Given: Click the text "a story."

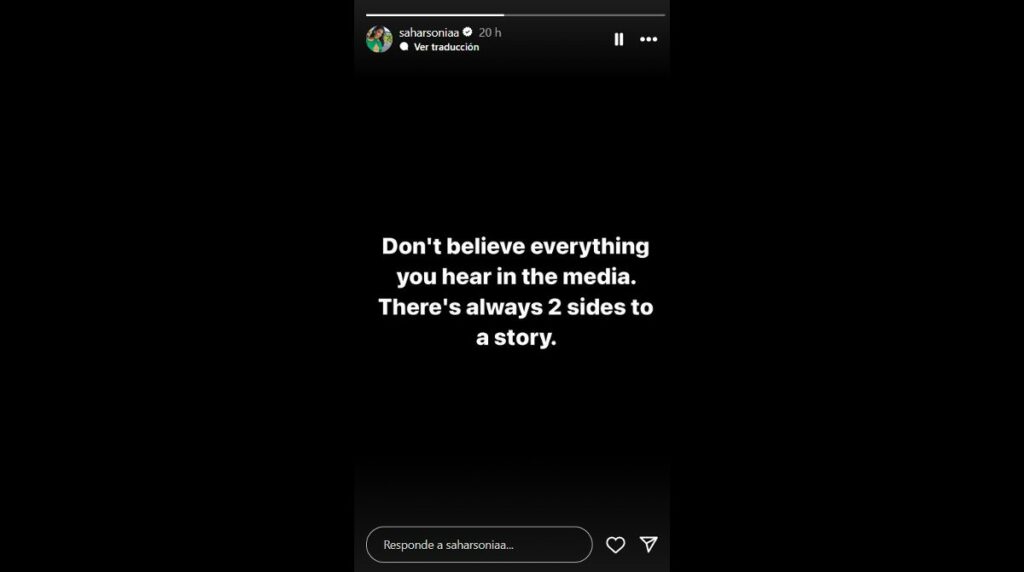Looking at the screenshot, I should click(516, 338).
